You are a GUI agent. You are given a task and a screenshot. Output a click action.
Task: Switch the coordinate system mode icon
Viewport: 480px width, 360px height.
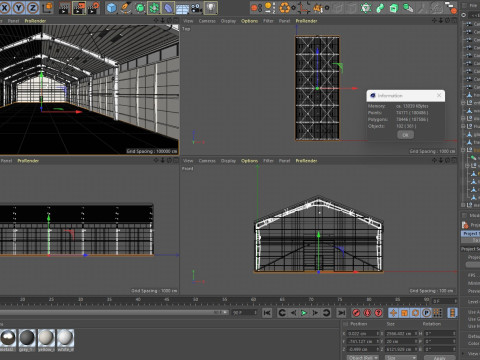tap(48, 8)
